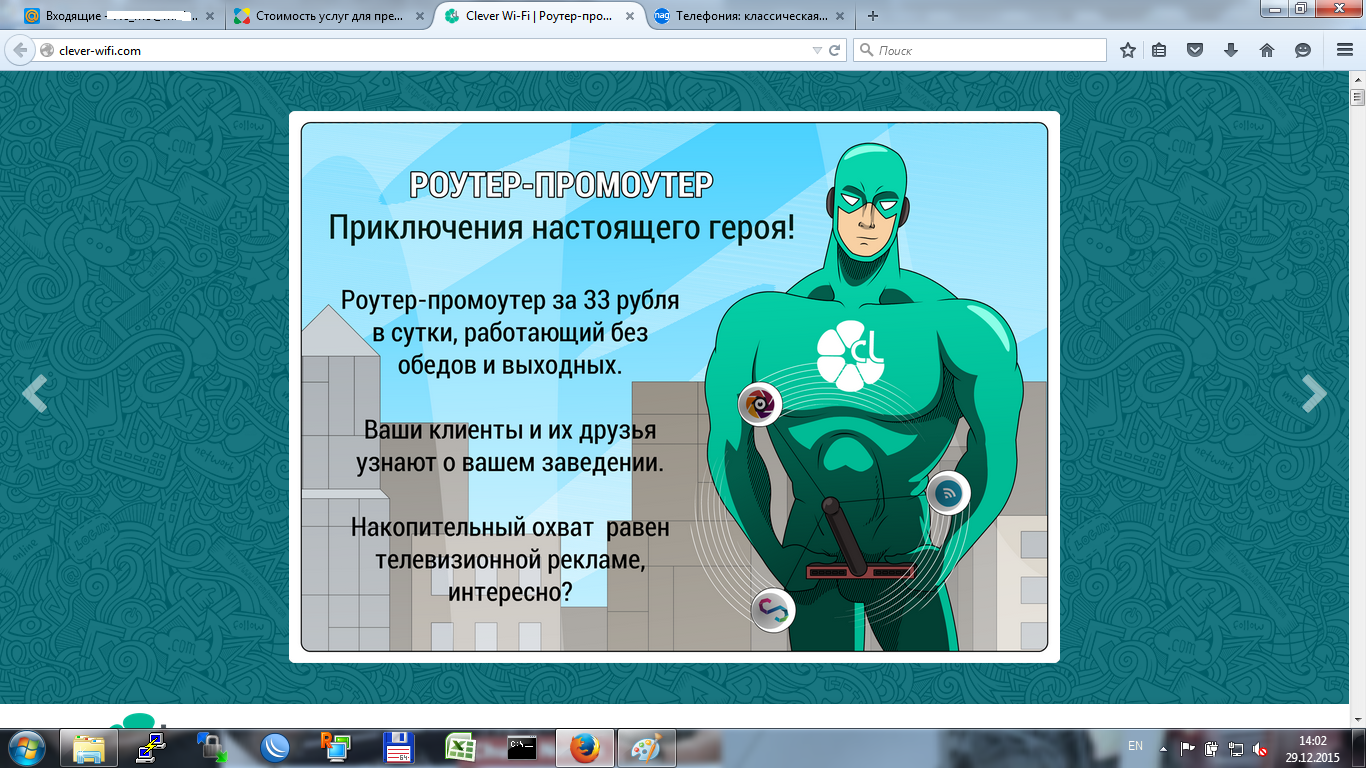Click the flower CL logo on the hero's chest
The width and height of the screenshot is (1366, 768).
coord(850,356)
